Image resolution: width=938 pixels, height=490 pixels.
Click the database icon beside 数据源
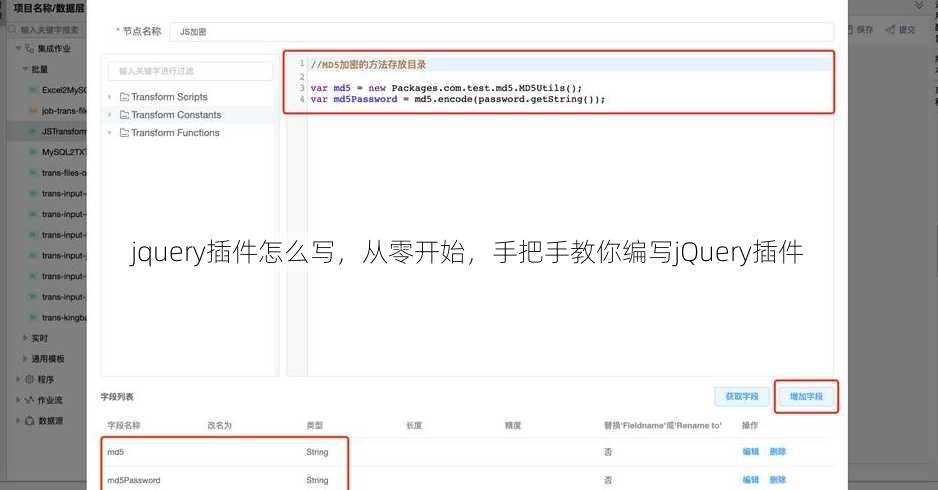click(29, 421)
